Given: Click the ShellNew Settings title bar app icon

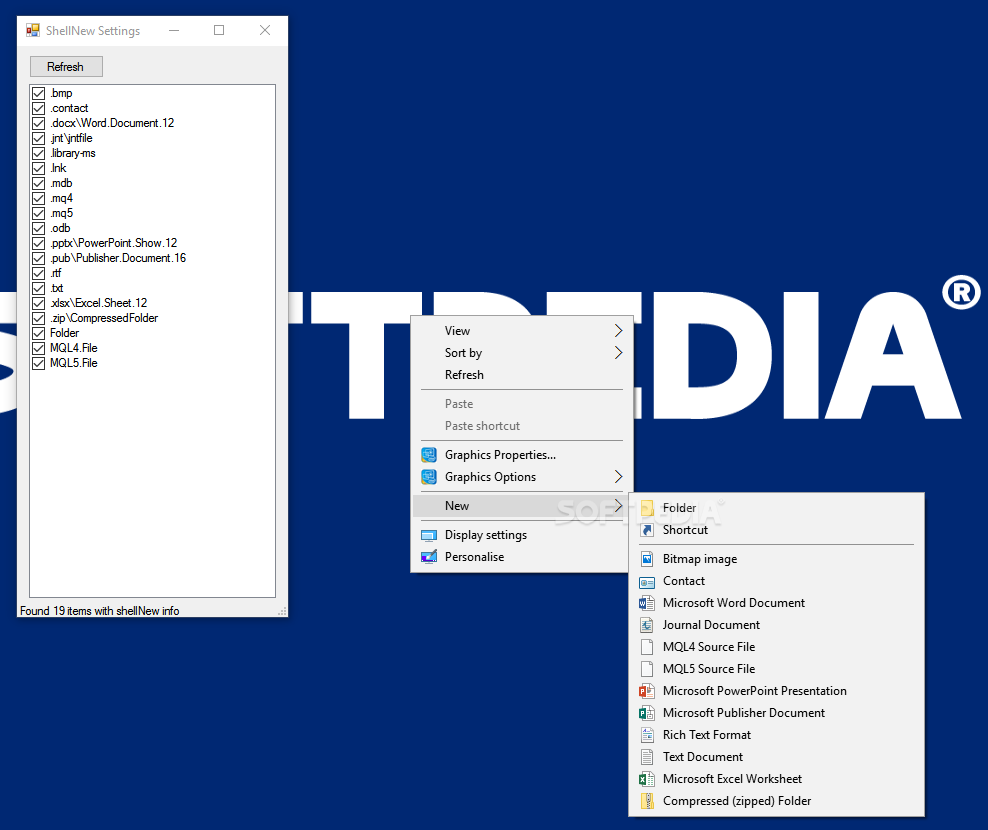Looking at the screenshot, I should pos(33,30).
